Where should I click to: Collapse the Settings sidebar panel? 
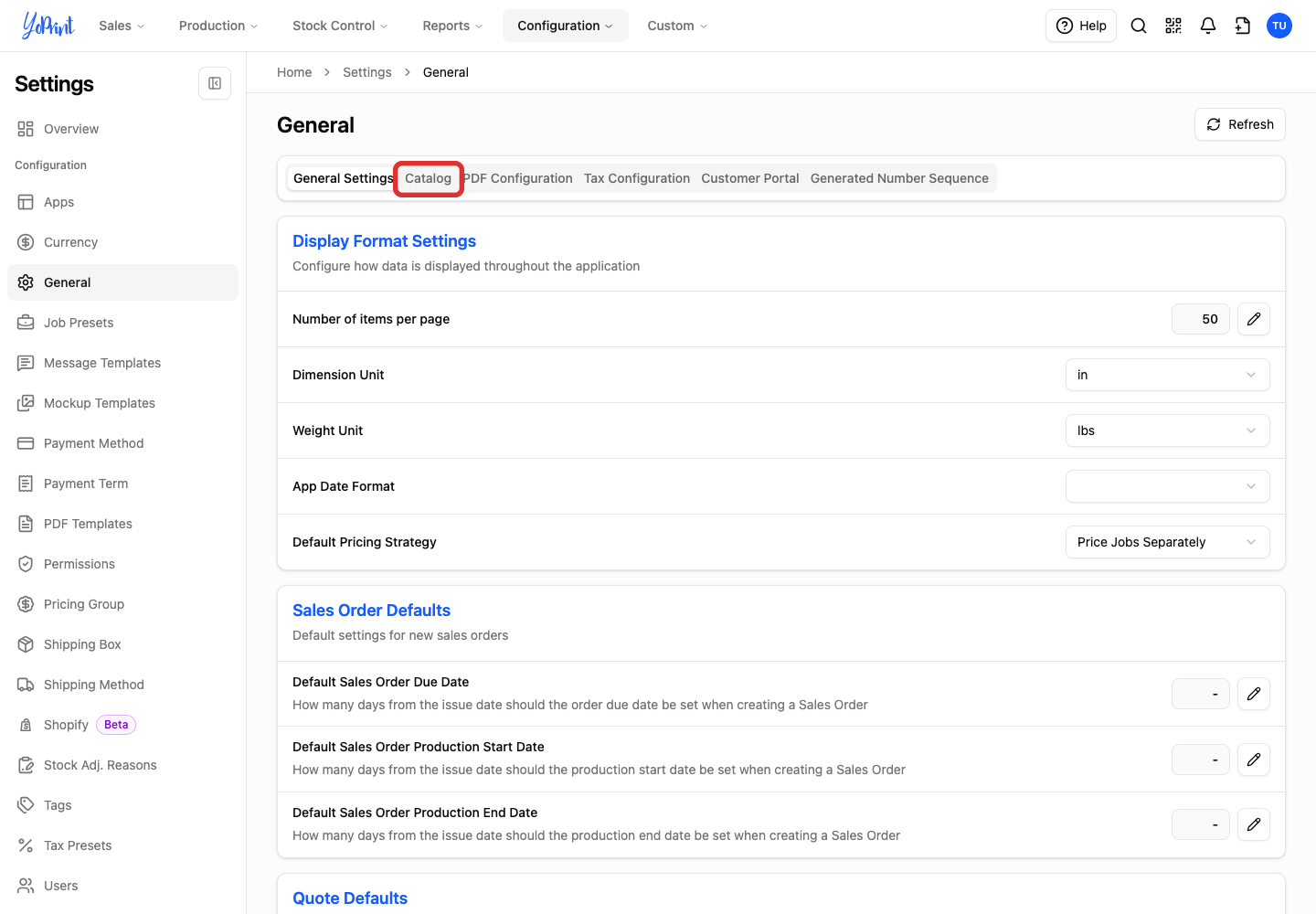[215, 83]
